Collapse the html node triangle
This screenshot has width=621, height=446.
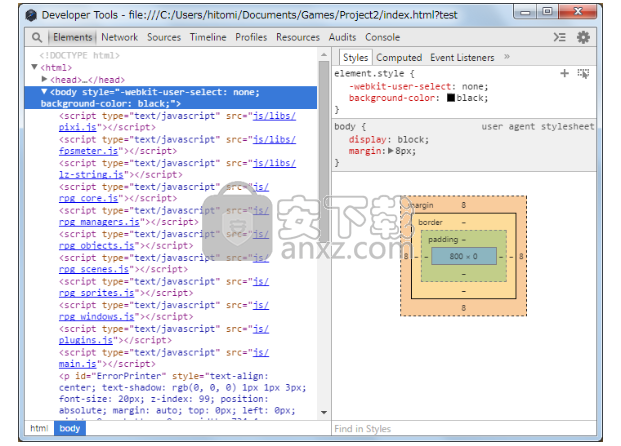tap(34, 67)
